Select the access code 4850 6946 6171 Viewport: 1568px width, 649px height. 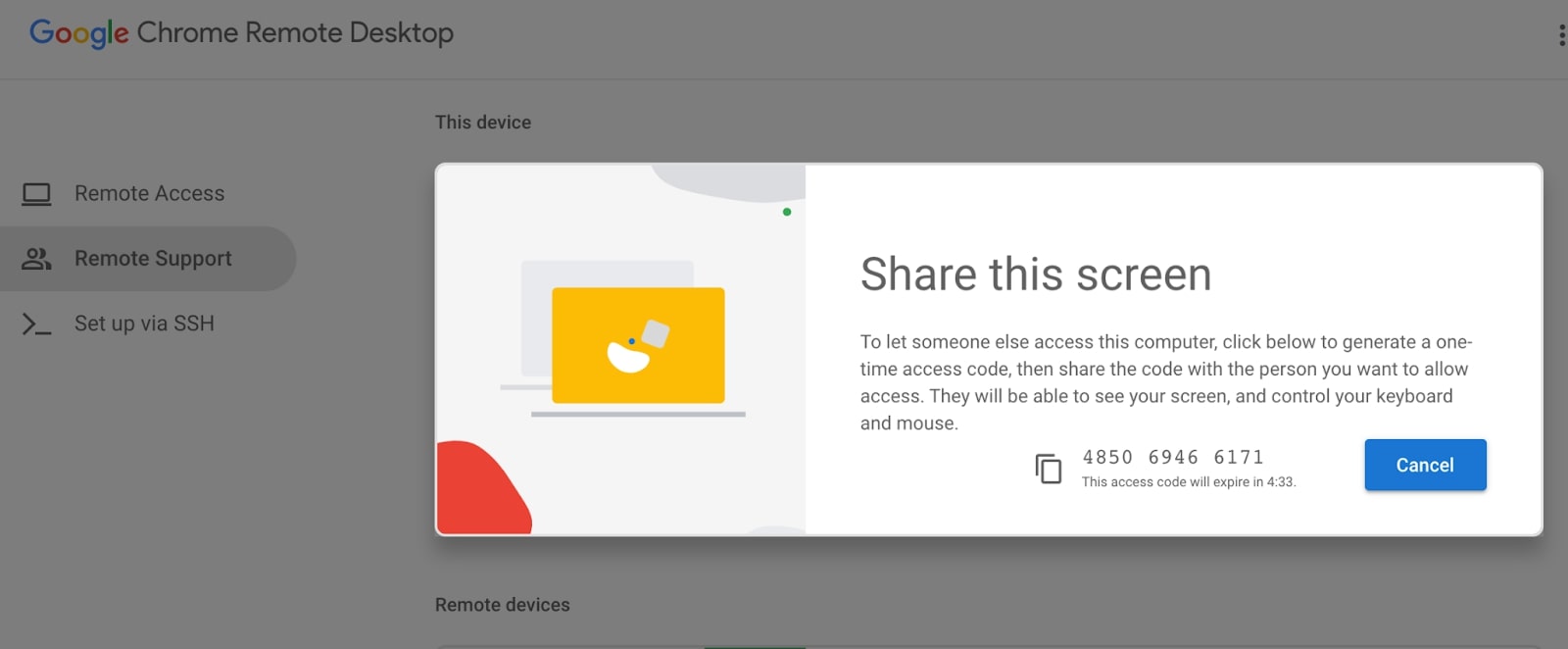pyautogui.click(x=1173, y=457)
